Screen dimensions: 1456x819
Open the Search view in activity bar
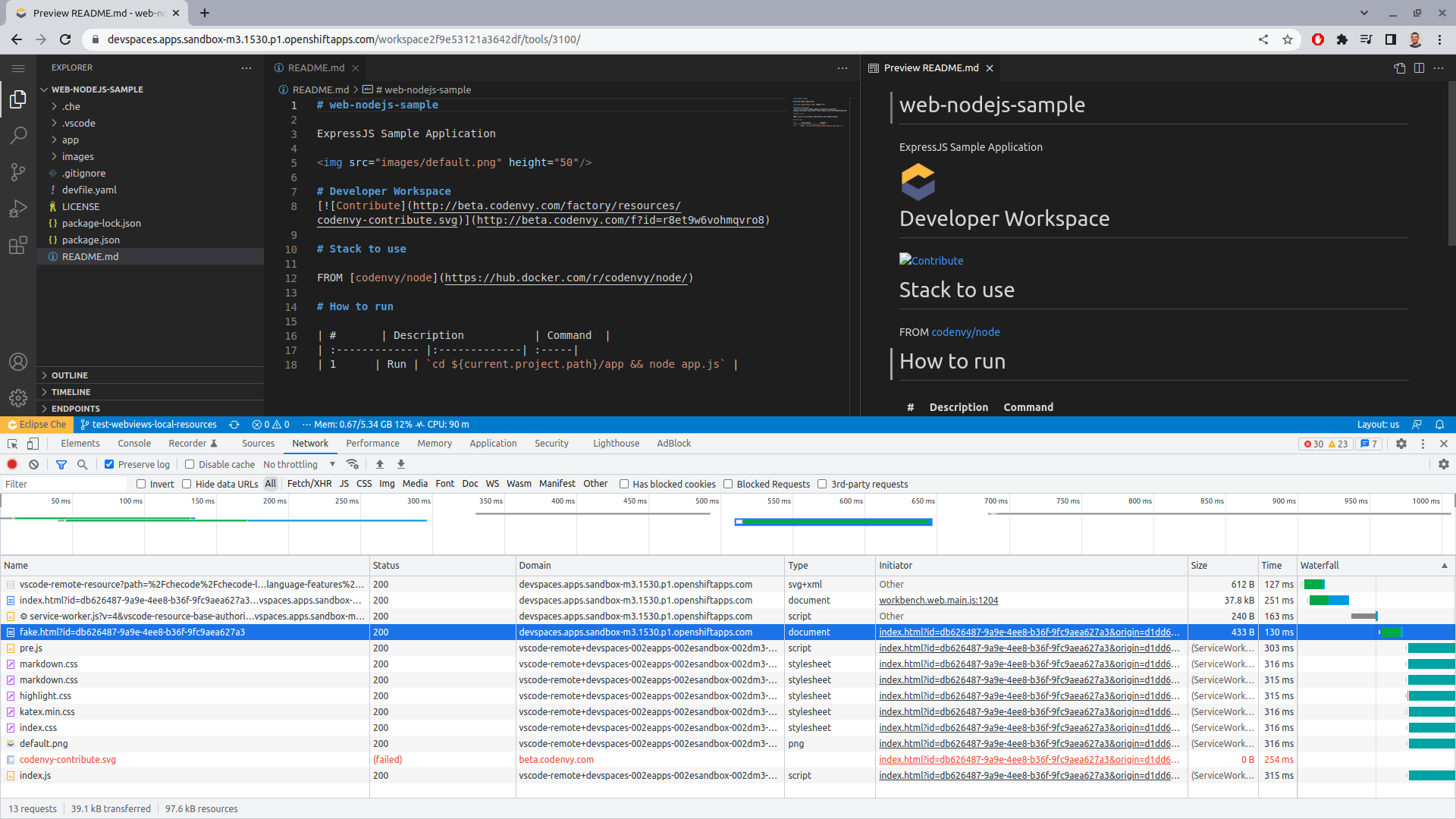point(18,136)
